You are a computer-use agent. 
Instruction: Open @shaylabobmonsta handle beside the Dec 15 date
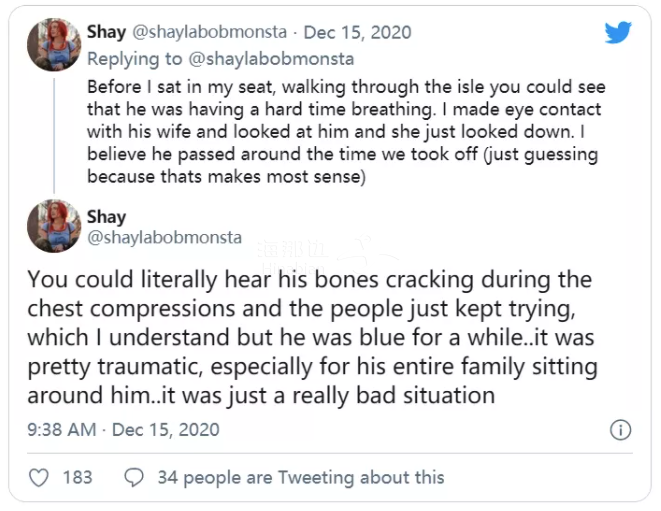point(216,31)
